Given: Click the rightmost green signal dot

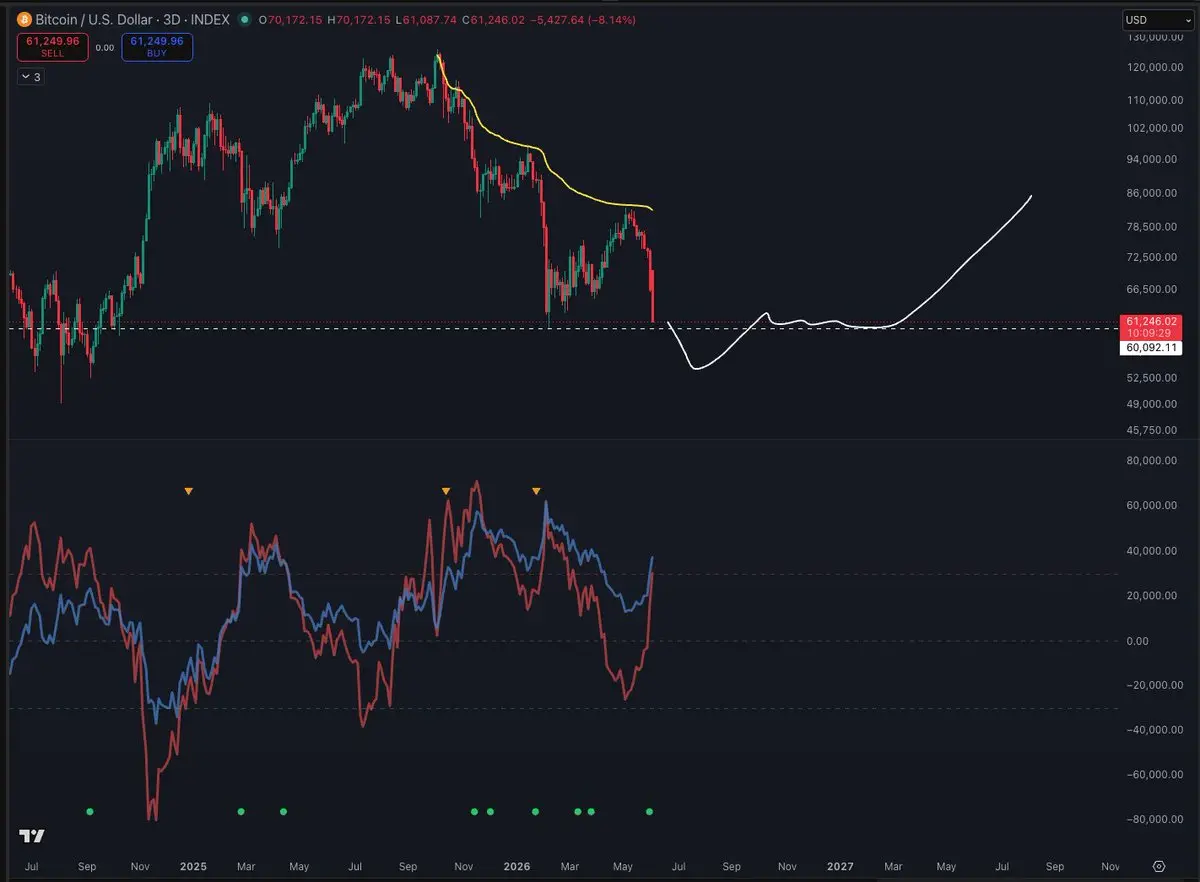Looking at the screenshot, I should pyautogui.click(x=650, y=811).
